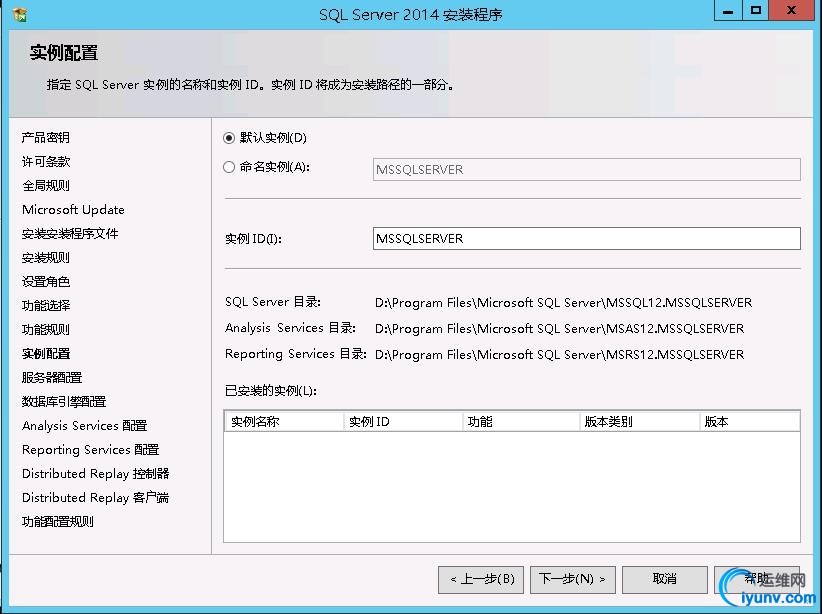
Task: Open the 安装安装程序文件 step
Action: click(x=70, y=234)
